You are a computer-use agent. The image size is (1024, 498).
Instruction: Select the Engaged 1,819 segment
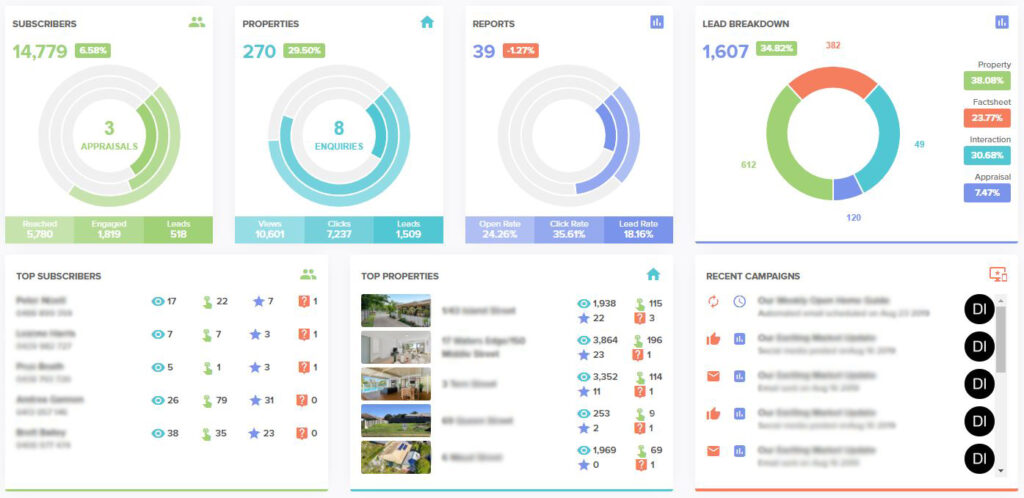(108, 230)
